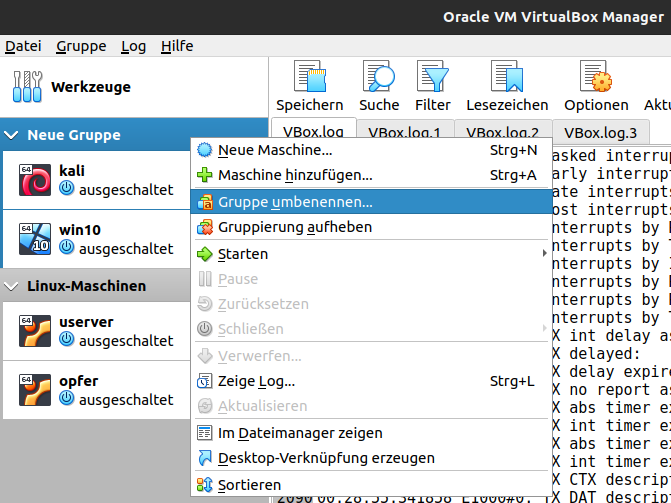Click the Filter funnel toolbar icon
This screenshot has height=503, width=671.
coord(433,76)
